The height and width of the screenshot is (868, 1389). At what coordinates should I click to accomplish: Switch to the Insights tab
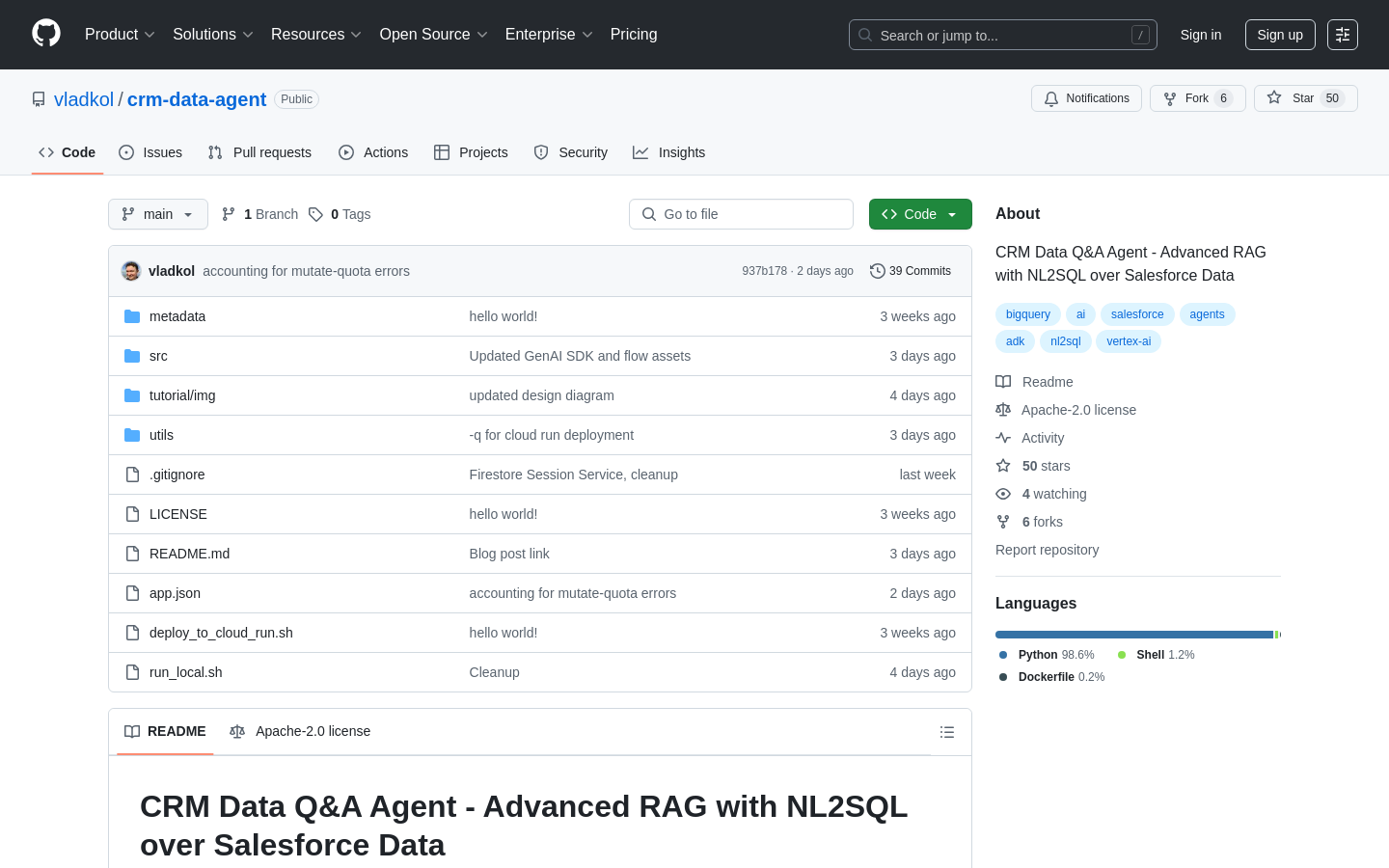click(669, 152)
